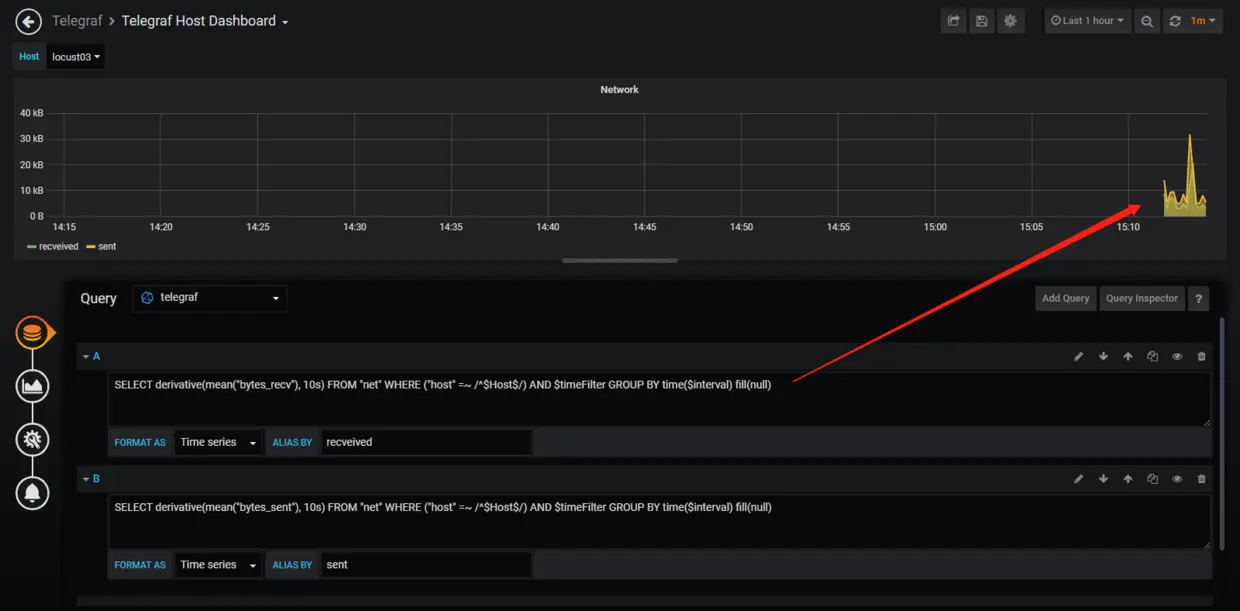Share the dashboard via share icon

coord(954,21)
